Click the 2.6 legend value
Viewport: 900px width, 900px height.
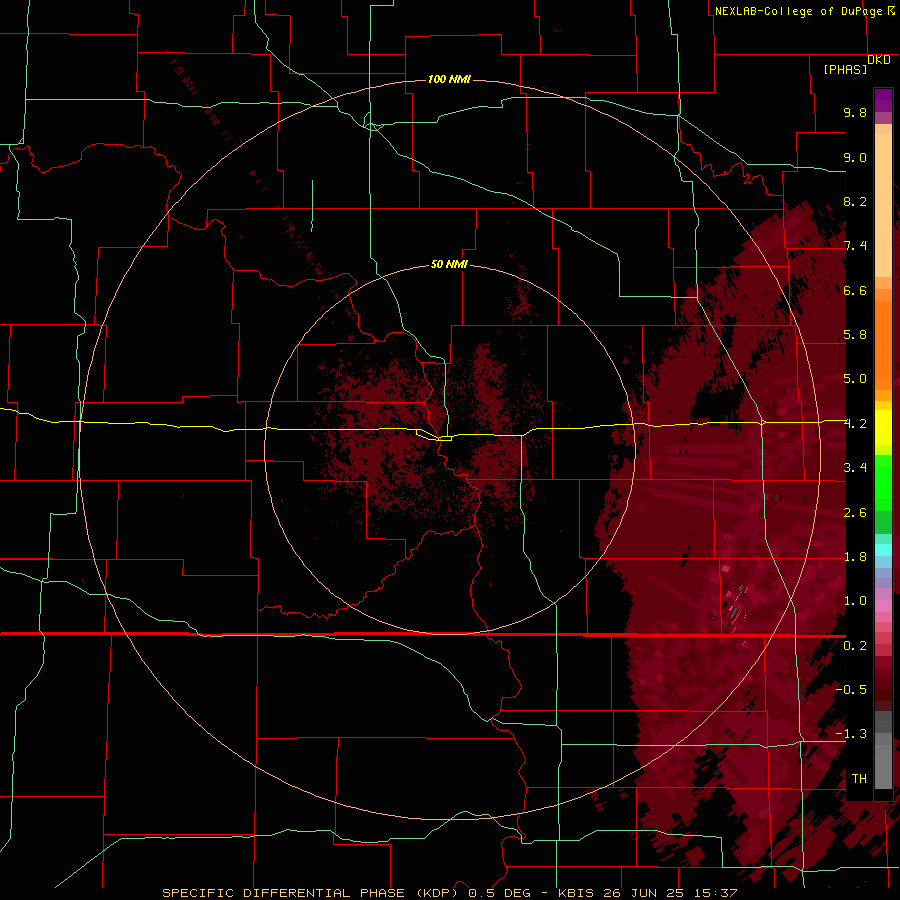pyautogui.click(x=855, y=513)
